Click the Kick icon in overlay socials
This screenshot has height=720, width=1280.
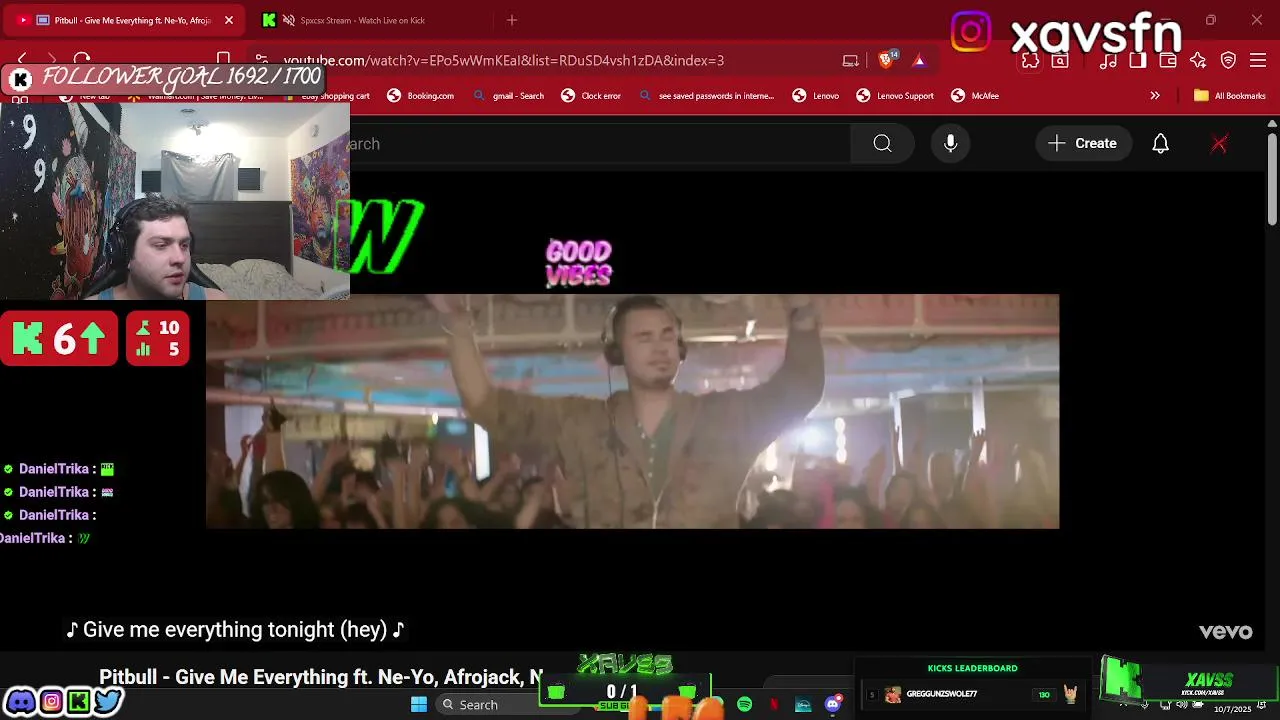[x=78, y=701]
